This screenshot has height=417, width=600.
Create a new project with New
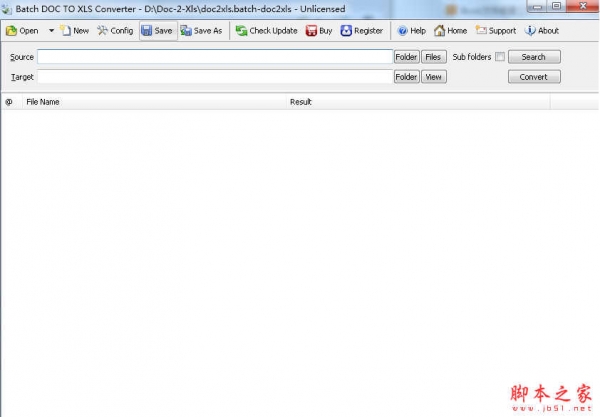pyautogui.click(x=75, y=31)
